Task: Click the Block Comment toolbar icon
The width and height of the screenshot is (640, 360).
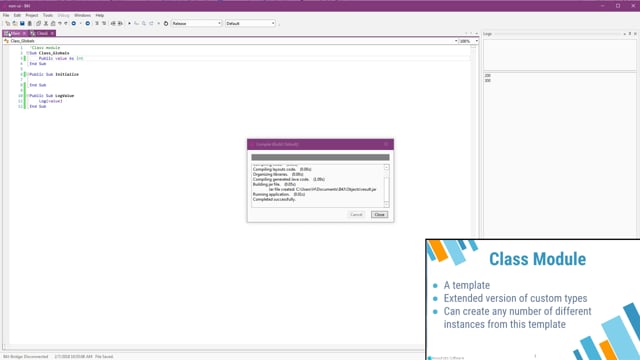Action: [x=97, y=24]
